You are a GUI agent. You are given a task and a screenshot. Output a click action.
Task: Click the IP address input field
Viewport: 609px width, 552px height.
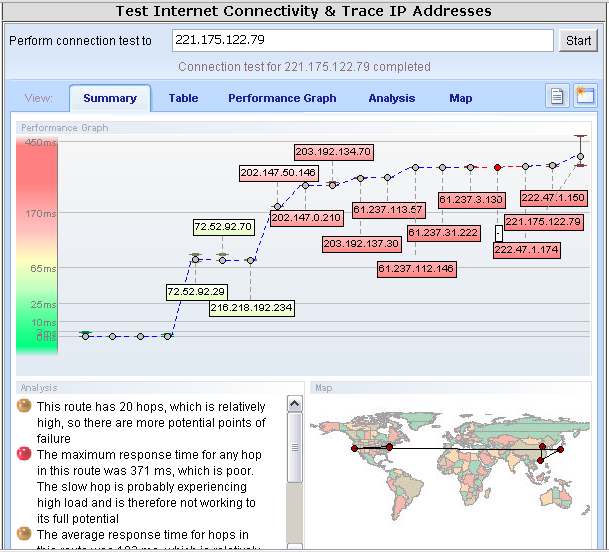pyautogui.click(x=360, y=41)
